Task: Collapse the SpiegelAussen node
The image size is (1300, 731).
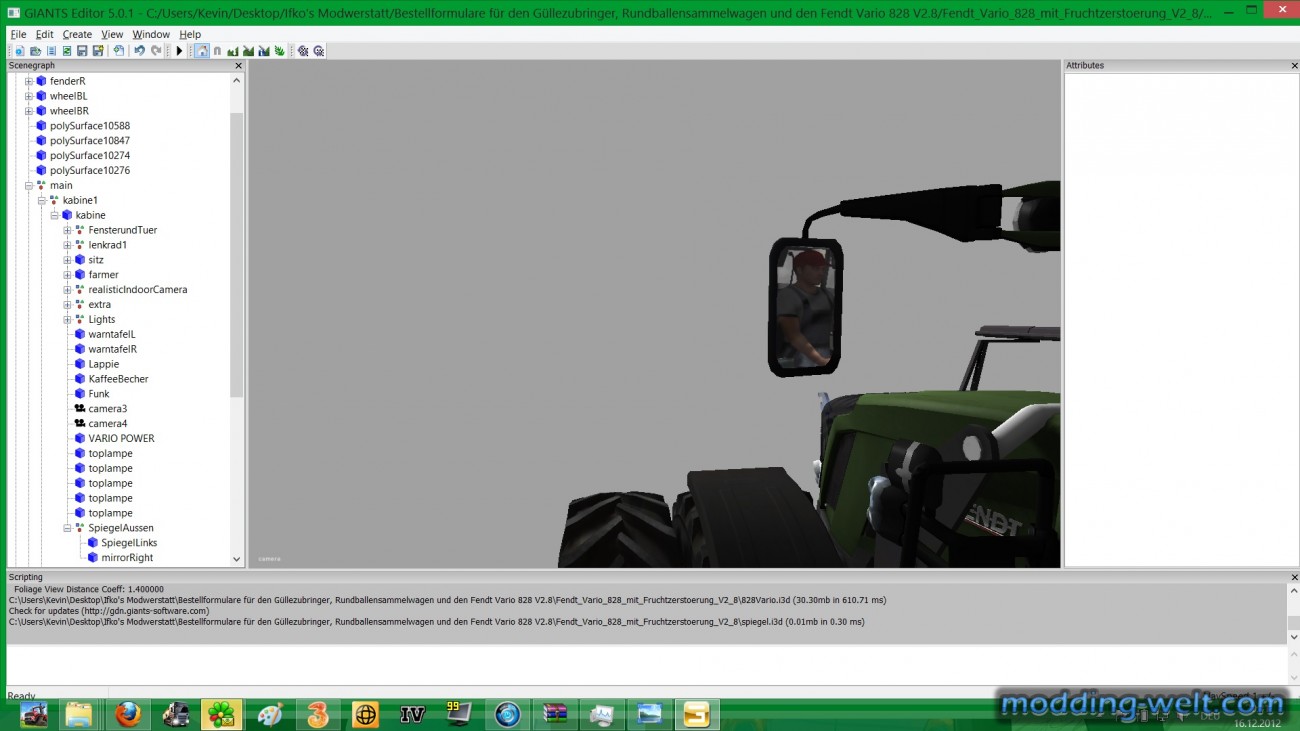Action: tap(67, 528)
